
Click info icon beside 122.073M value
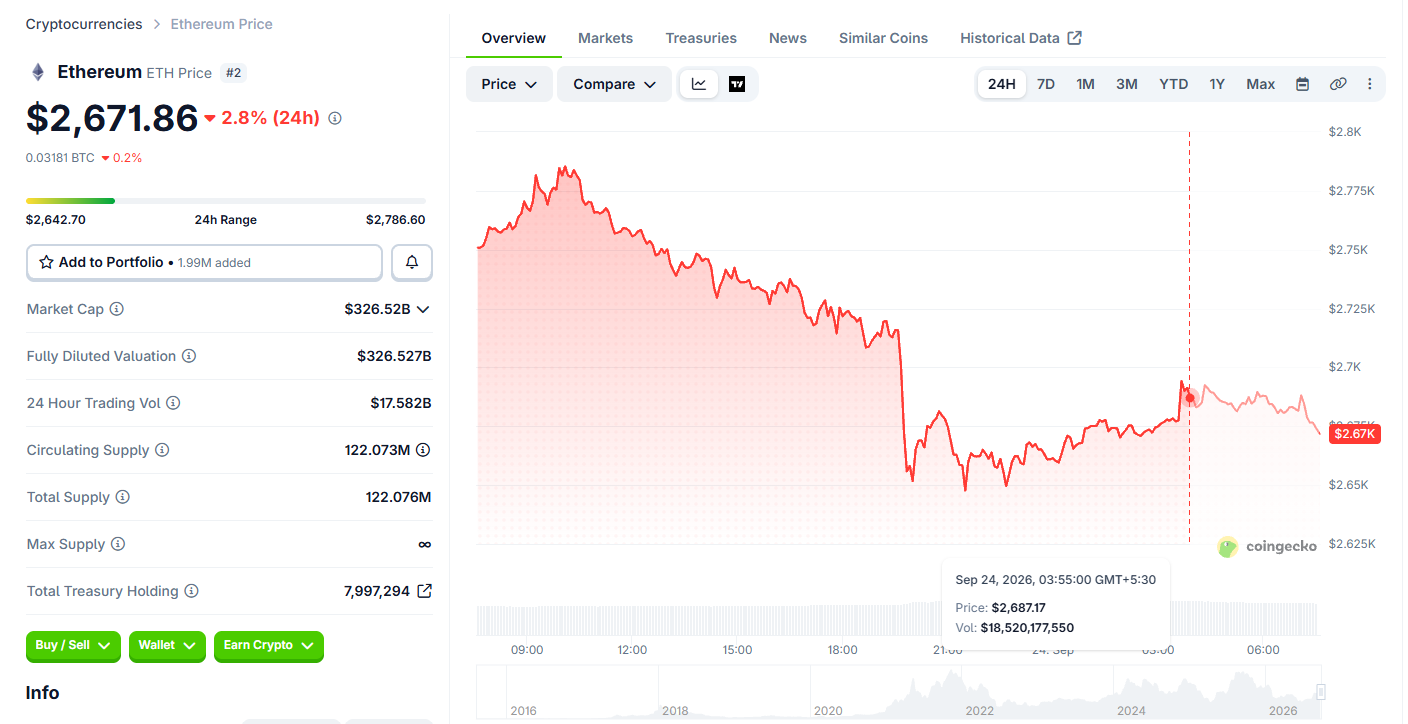[x=423, y=450]
